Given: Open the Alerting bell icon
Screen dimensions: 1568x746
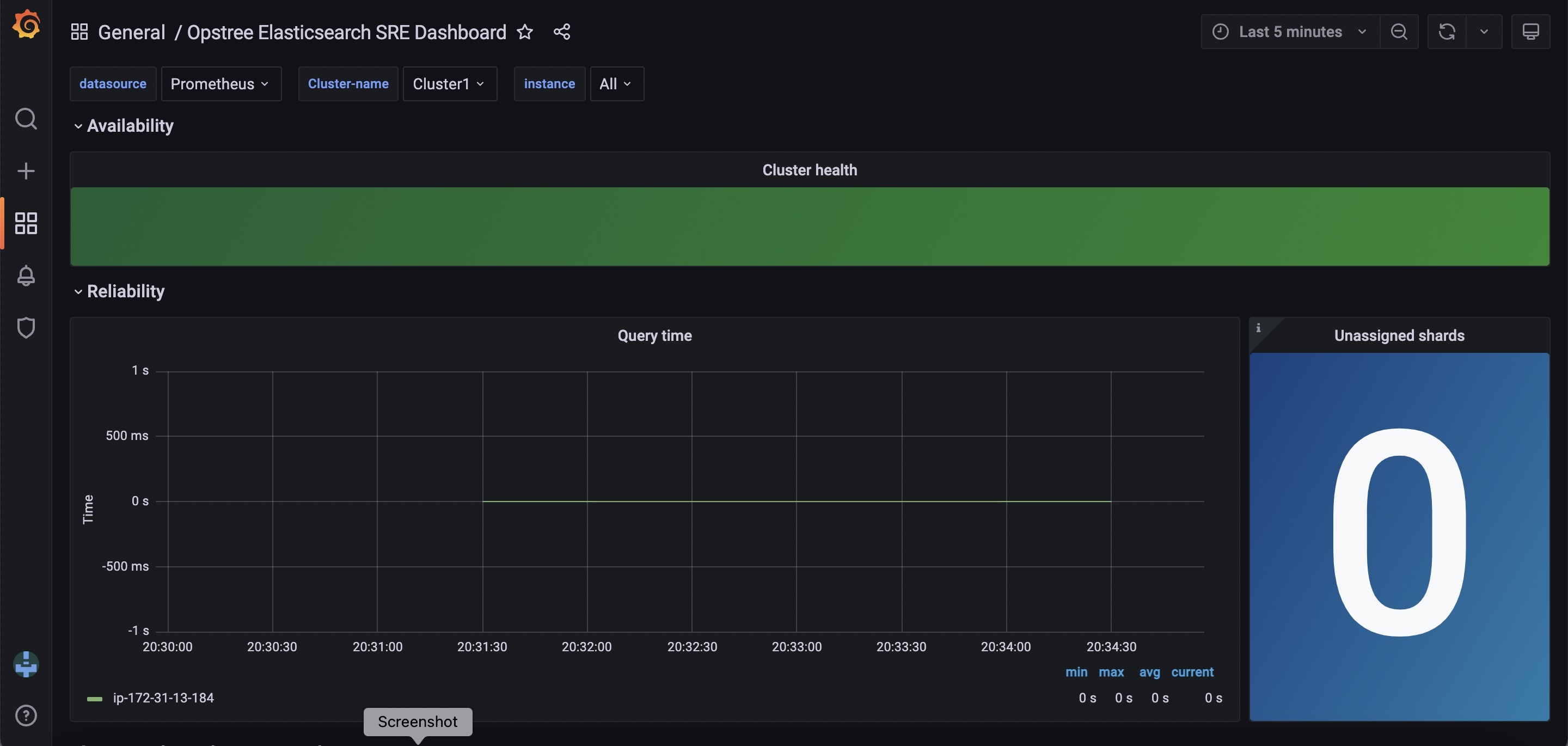Looking at the screenshot, I should click(x=26, y=276).
